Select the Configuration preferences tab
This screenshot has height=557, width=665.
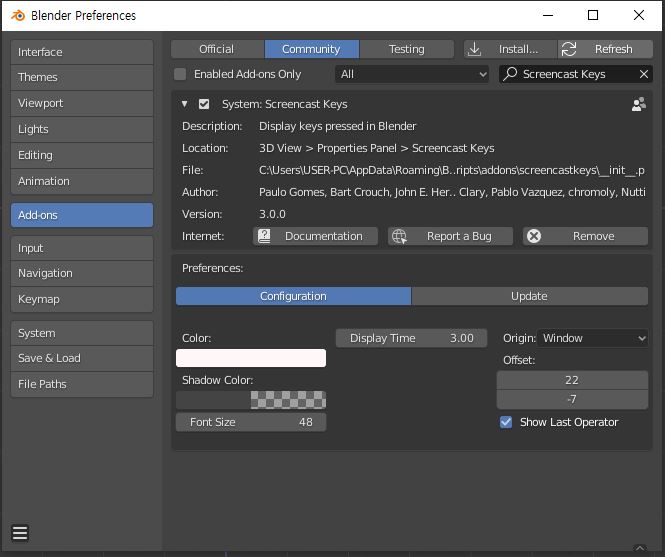[x=293, y=296]
